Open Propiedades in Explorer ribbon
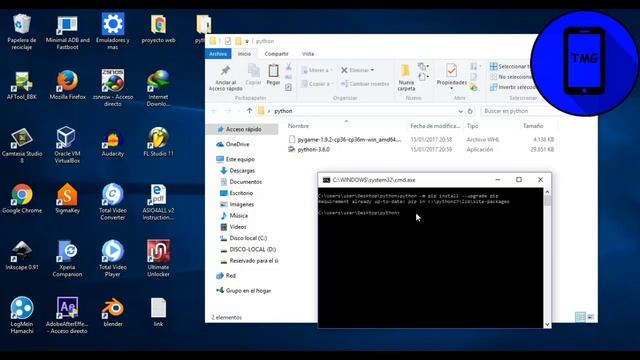Viewport: 640px width, 360px height. [451, 75]
